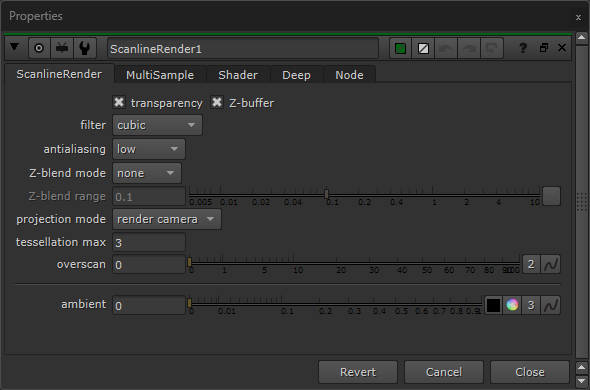Close the Properties window

578,17
